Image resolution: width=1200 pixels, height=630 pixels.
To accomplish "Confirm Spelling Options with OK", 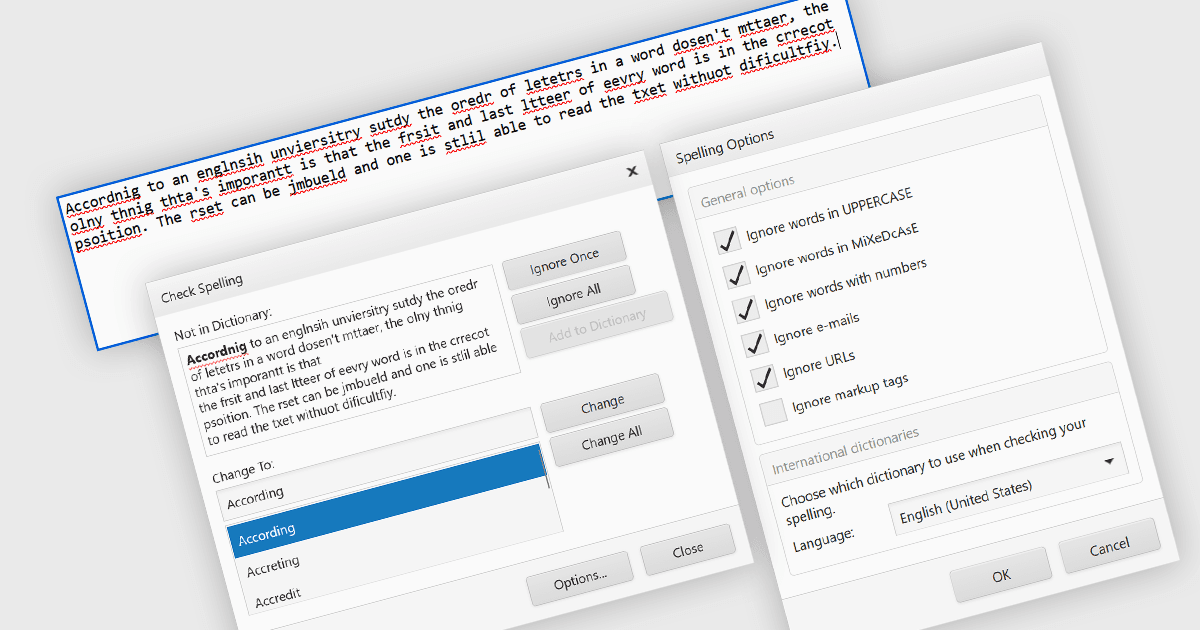I will [x=1001, y=574].
